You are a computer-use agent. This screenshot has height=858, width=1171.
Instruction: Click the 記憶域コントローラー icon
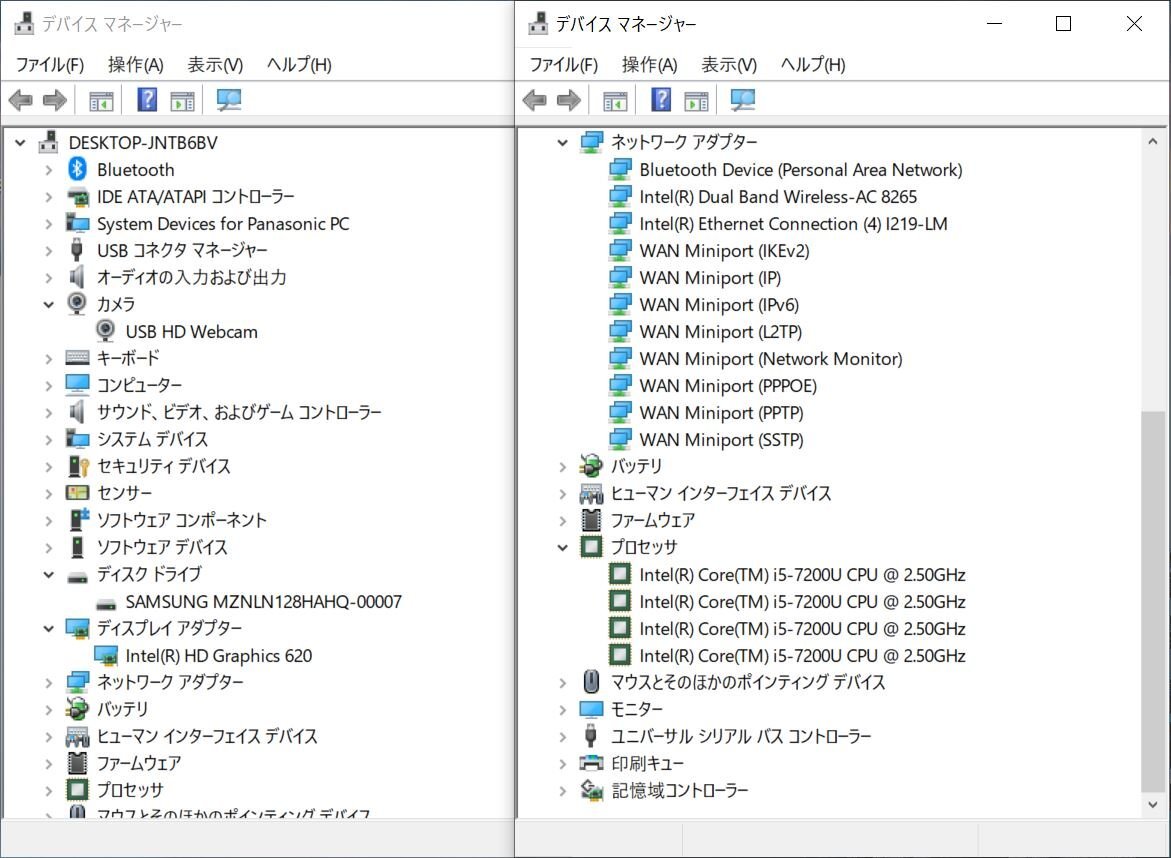(x=591, y=790)
